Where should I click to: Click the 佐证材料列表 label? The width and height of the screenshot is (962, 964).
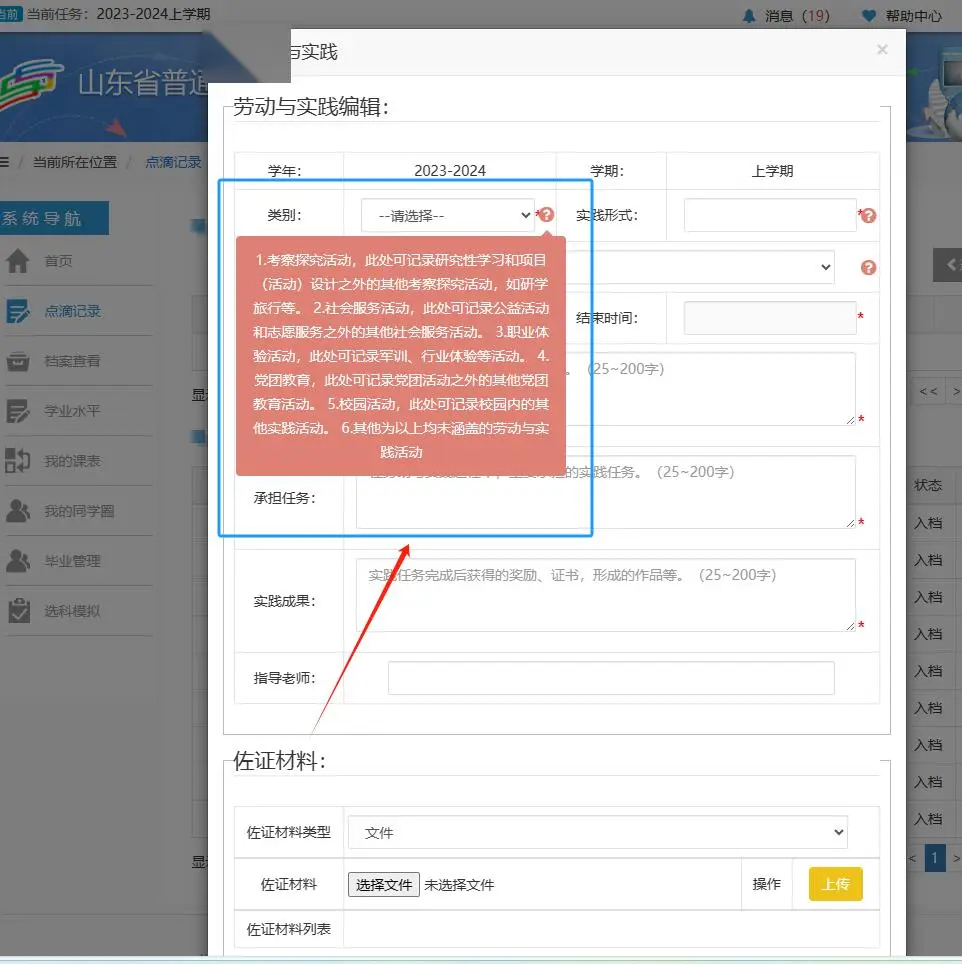tap(289, 929)
